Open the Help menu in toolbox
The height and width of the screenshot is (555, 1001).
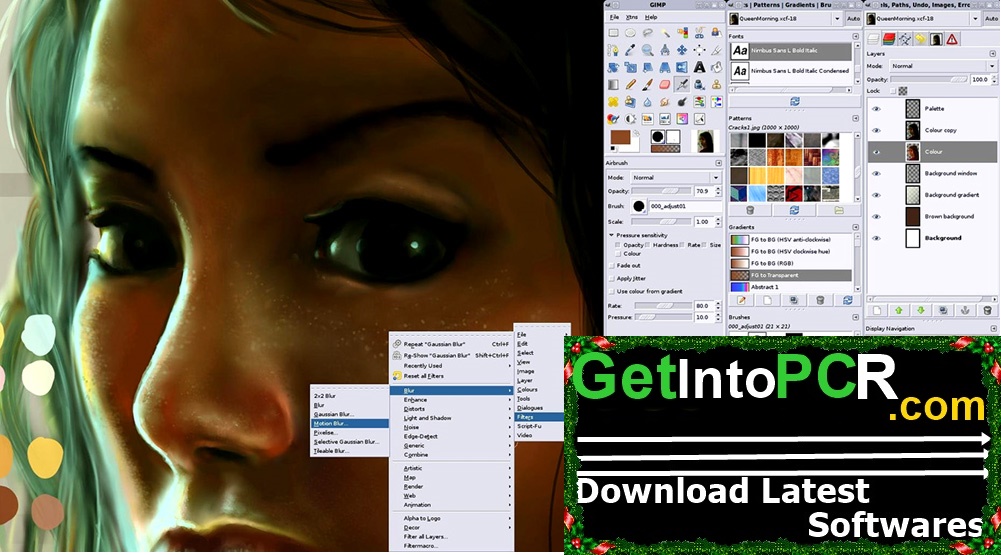tap(651, 17)
